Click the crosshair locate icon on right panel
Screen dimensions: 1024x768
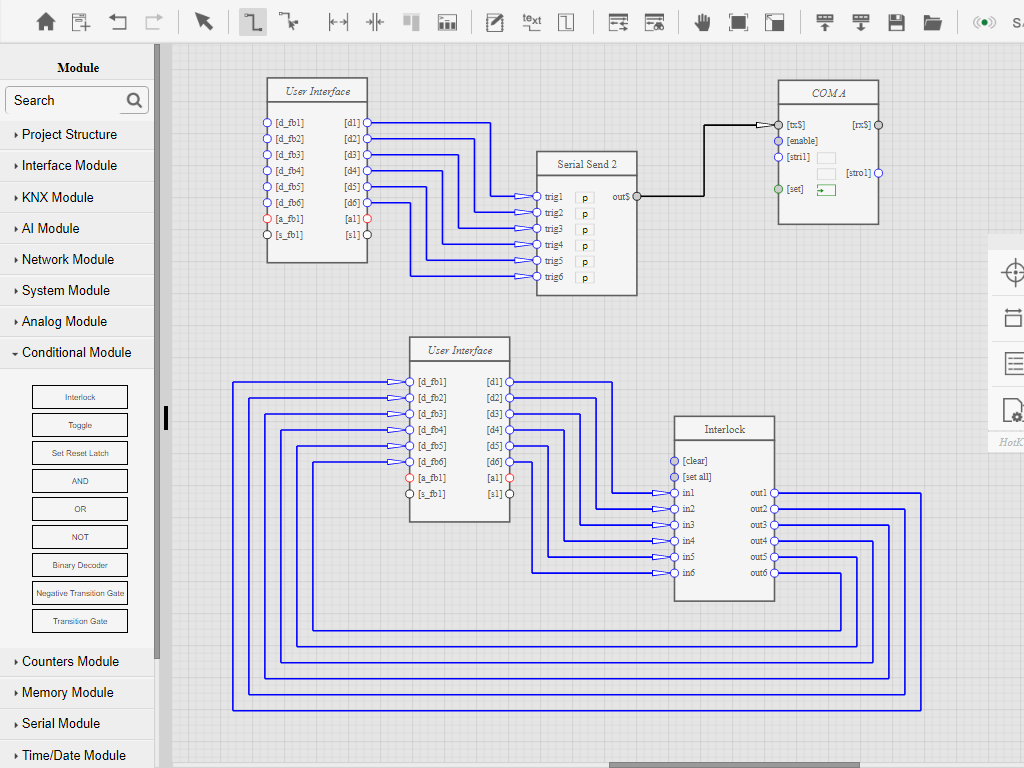1012,272
